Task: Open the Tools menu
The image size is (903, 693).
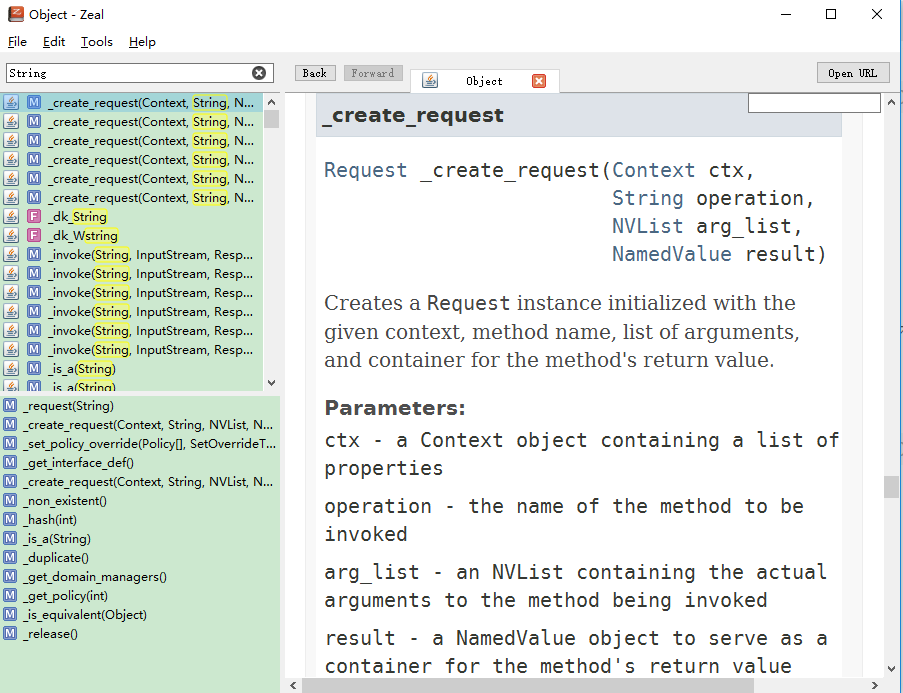Action: tap(96, 42)
